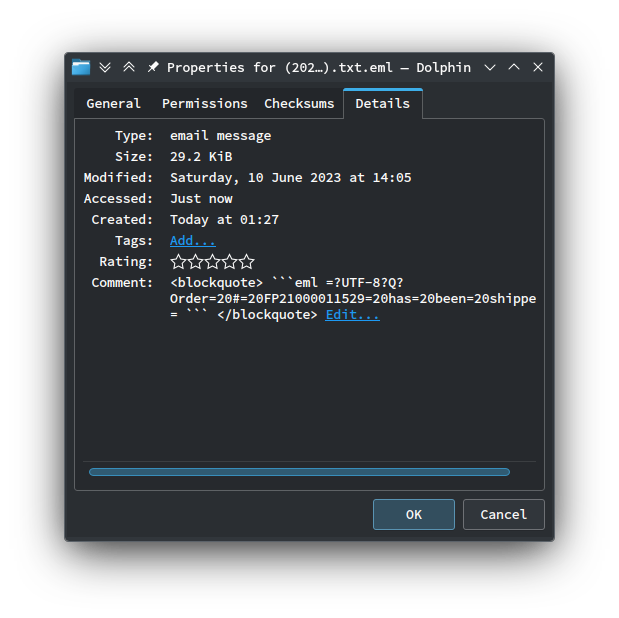Set rating to two stars
Image resolution: width=619 pixels, height=618 pixels.
point(195,262)
